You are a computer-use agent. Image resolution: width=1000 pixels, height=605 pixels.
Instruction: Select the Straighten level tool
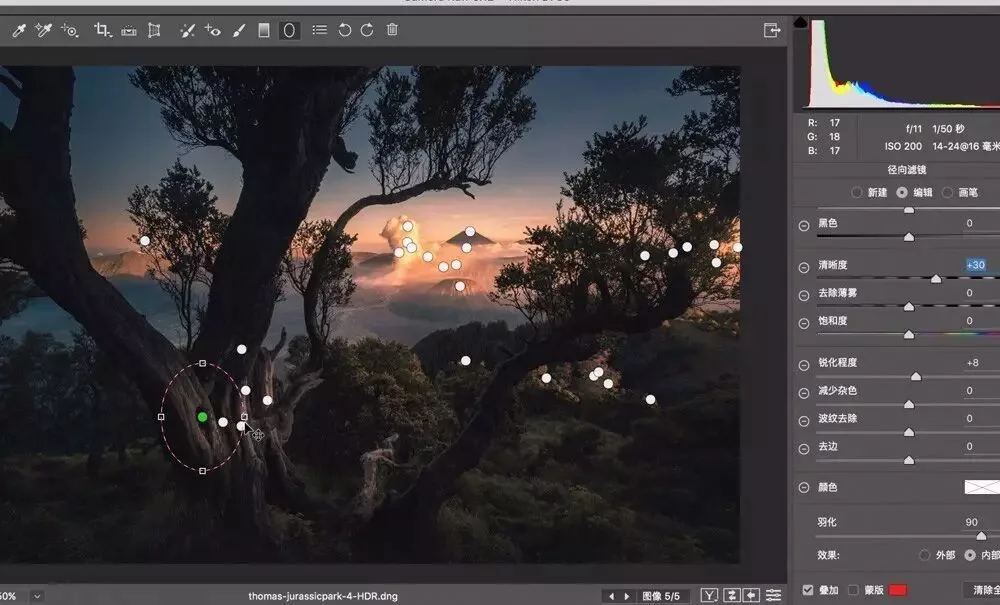point(129,30)
